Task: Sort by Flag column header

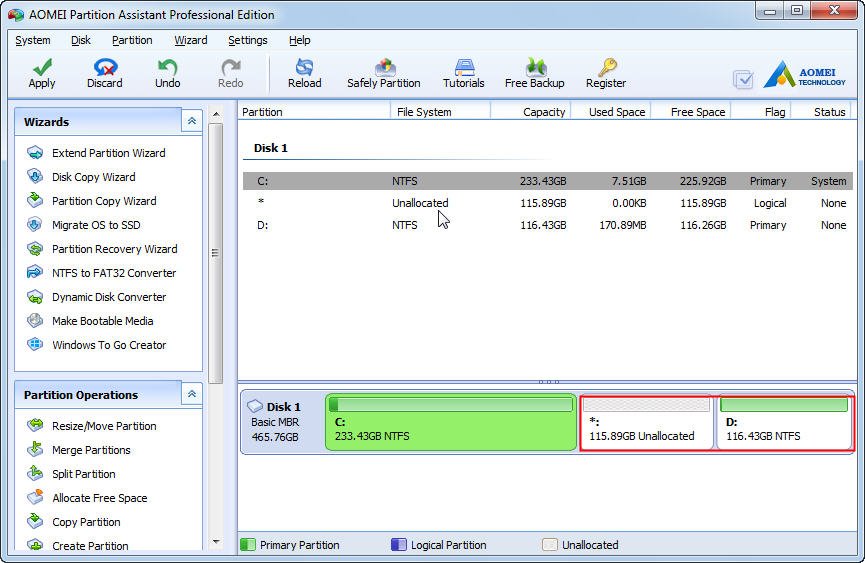Action: (x=761, y=112)
